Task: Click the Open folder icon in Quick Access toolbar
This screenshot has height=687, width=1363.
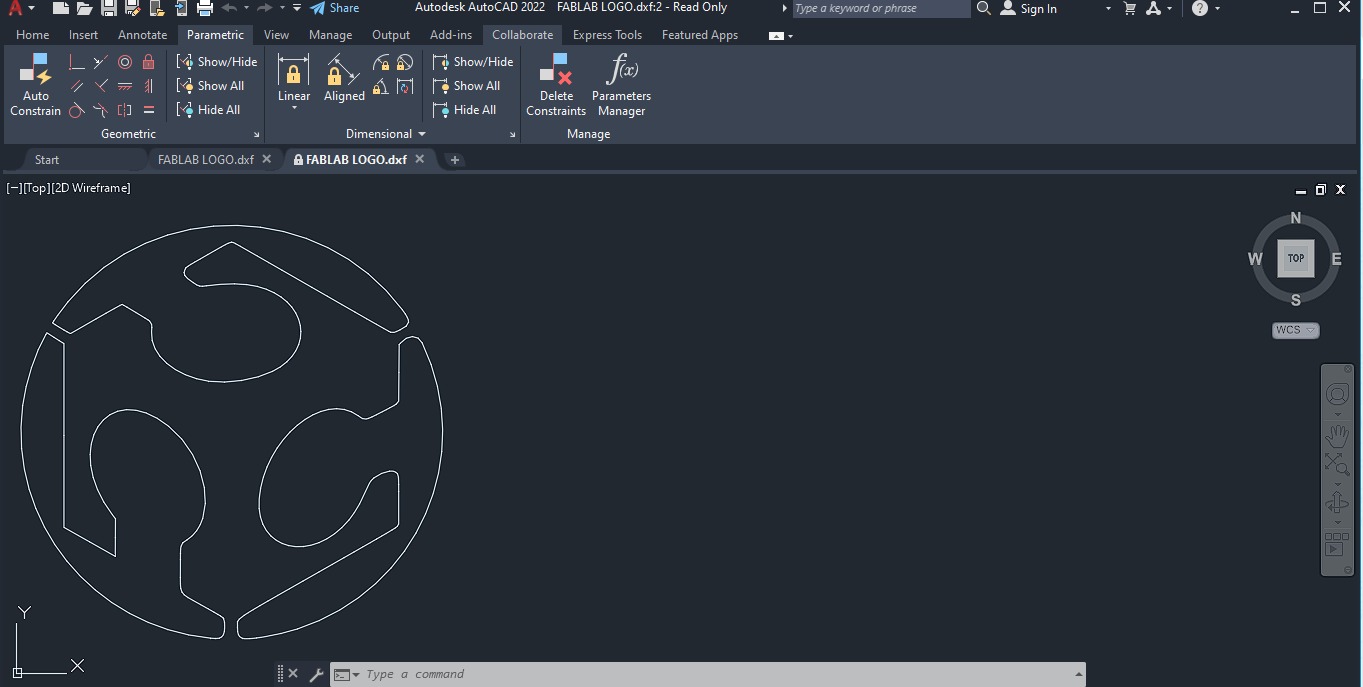Action: coord(84,8)
